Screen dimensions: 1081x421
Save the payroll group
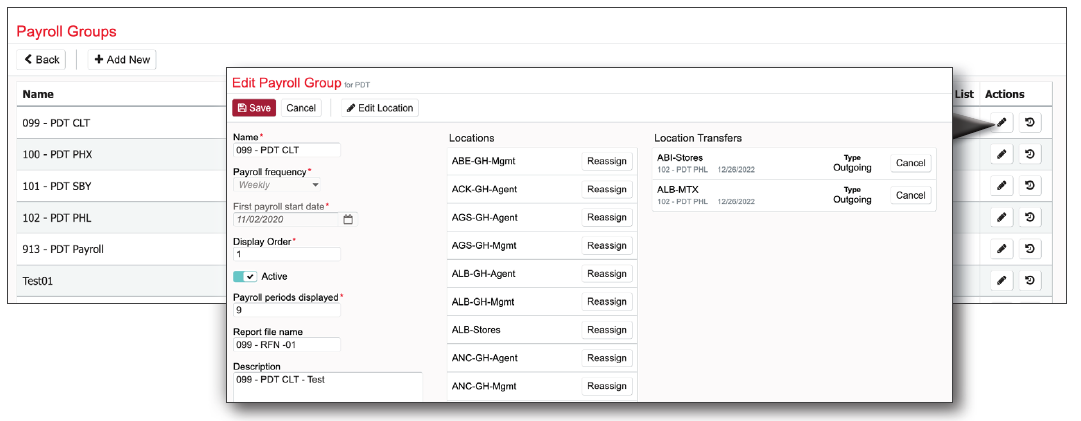[254, 108]
